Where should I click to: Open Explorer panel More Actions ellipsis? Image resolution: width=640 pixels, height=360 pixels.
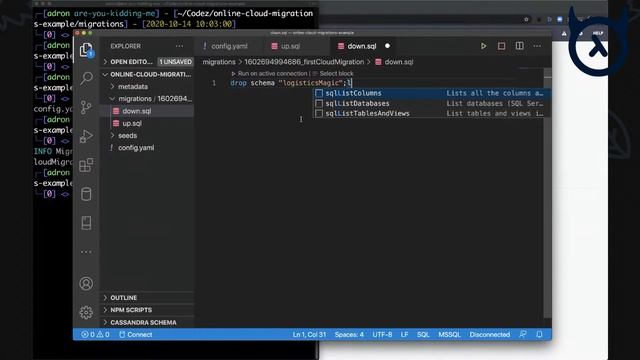pos(179,46)
